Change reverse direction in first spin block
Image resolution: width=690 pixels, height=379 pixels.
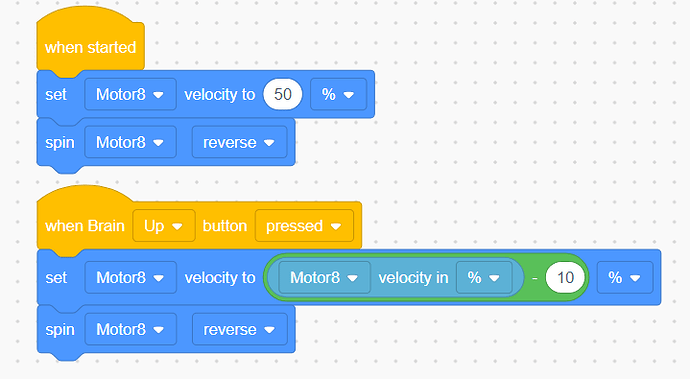click(239, 142)
